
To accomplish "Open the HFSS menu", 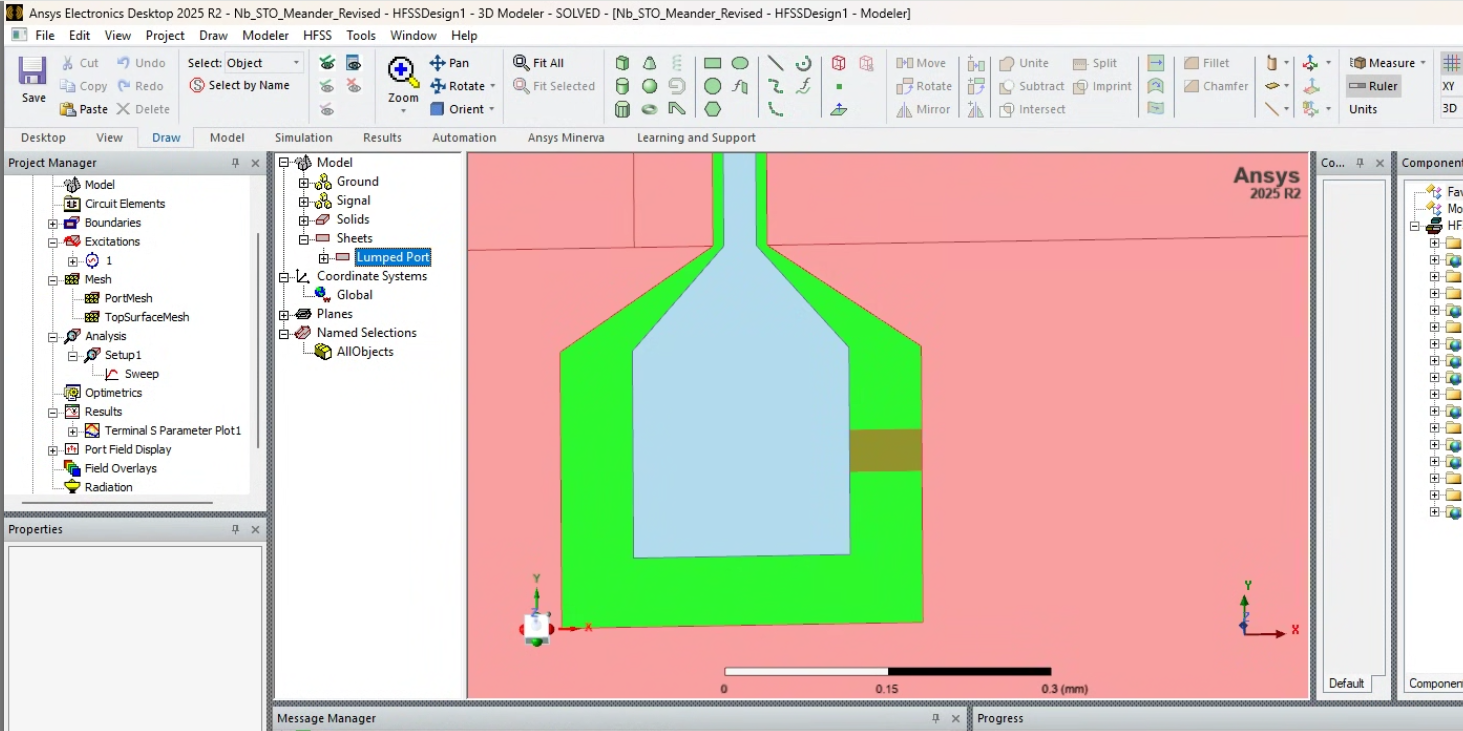I will click(317, 35).
